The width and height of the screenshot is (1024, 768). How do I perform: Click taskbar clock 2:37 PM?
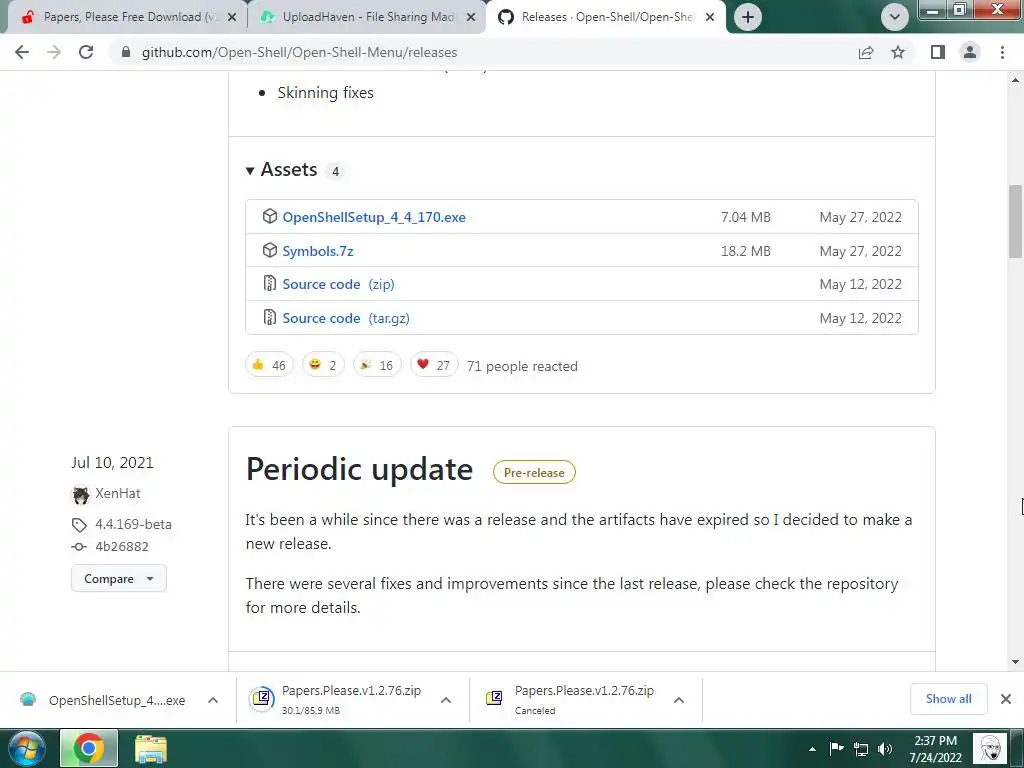click(935, 749)
